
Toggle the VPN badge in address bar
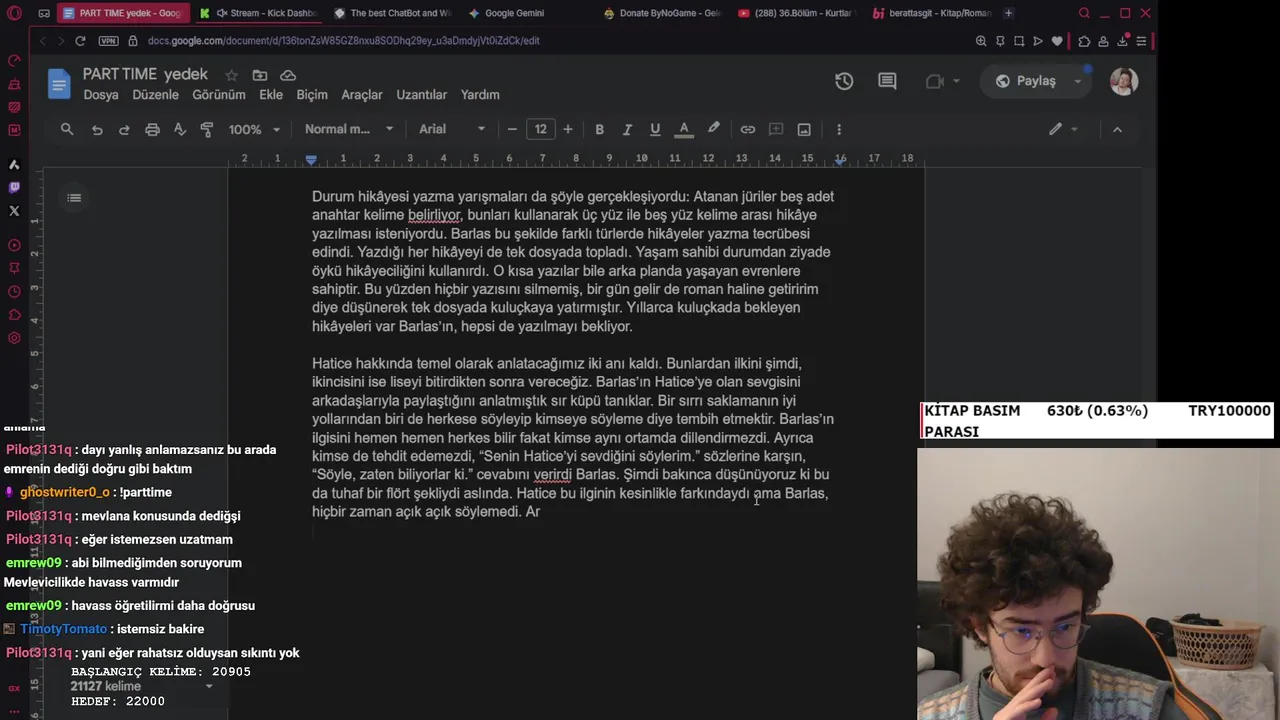[x=108, y=41]
